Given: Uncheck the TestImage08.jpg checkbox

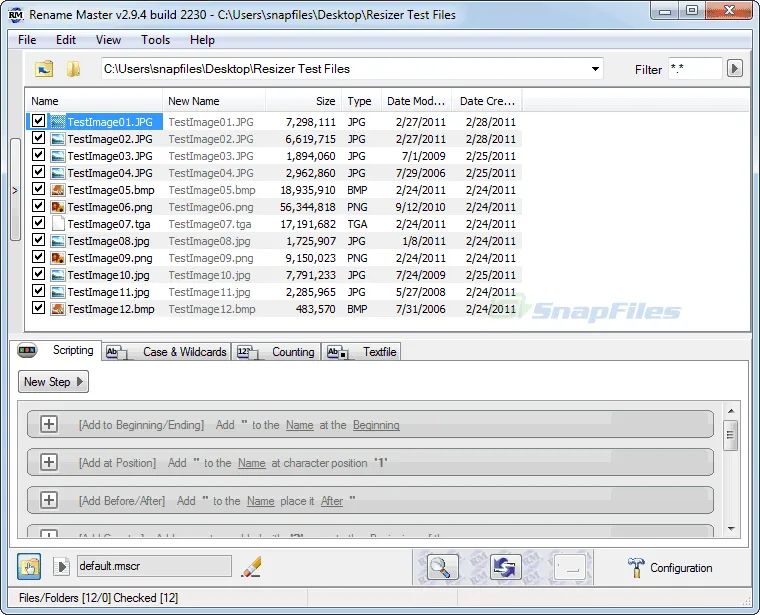Looking at the screenshot, I should pyautogui.click(x=38, y=239).
